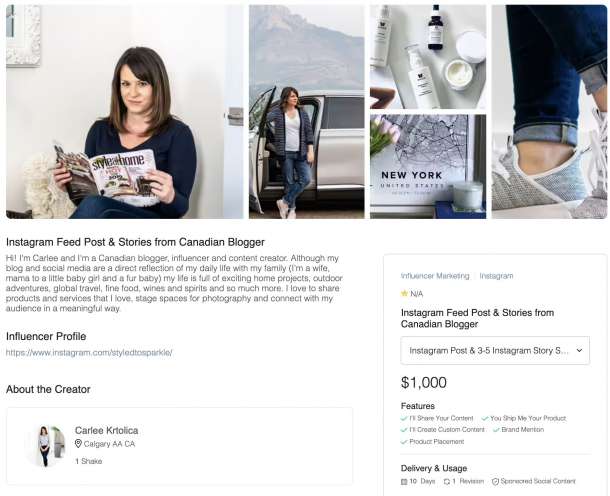Click the checkmark beside I'll Create Custom Content
This screenshot has height=496, width=610.
pyautogui.click(x=404, y=430)
